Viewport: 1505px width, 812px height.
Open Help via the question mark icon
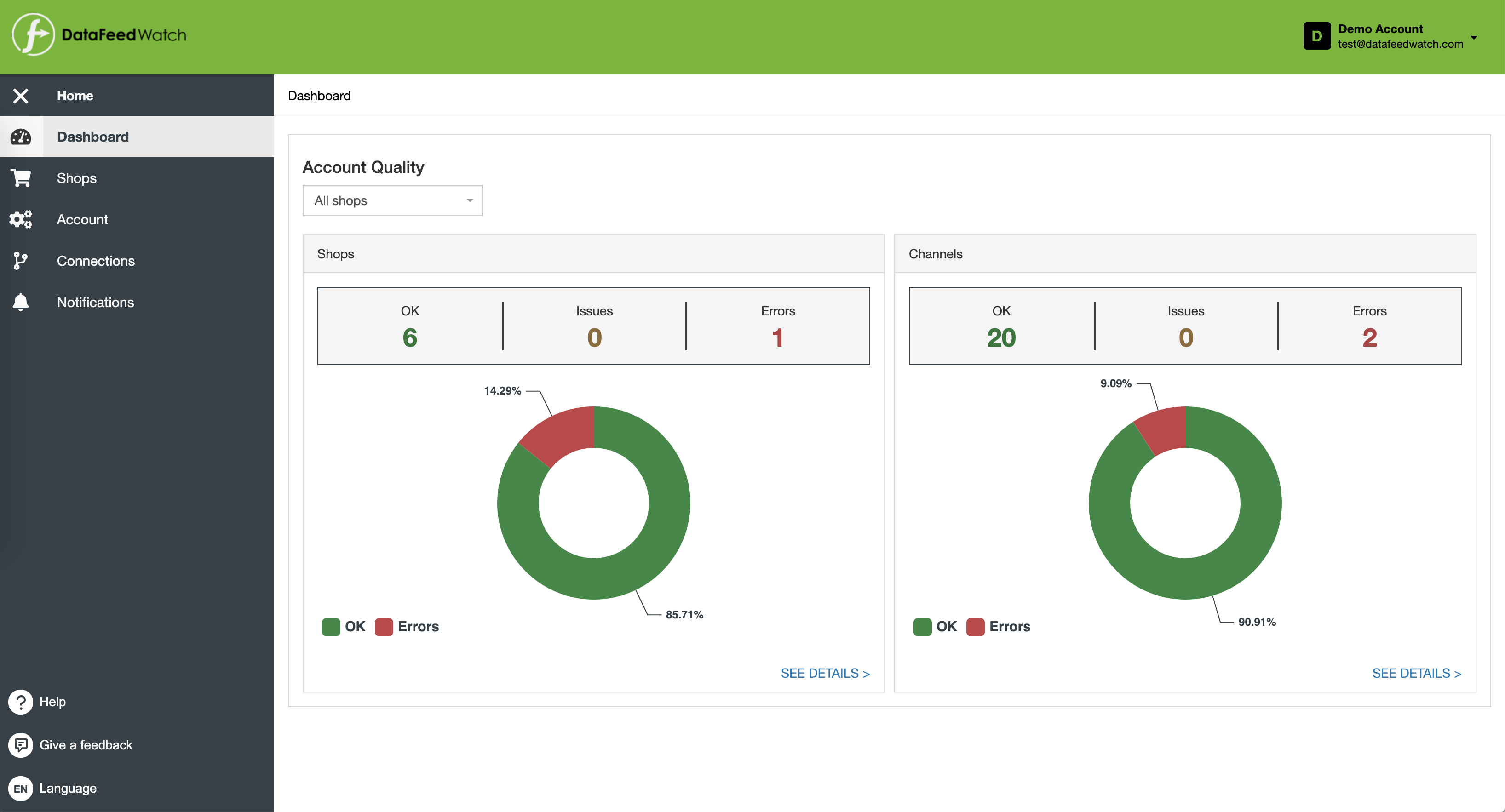click(x=20, y=702)
